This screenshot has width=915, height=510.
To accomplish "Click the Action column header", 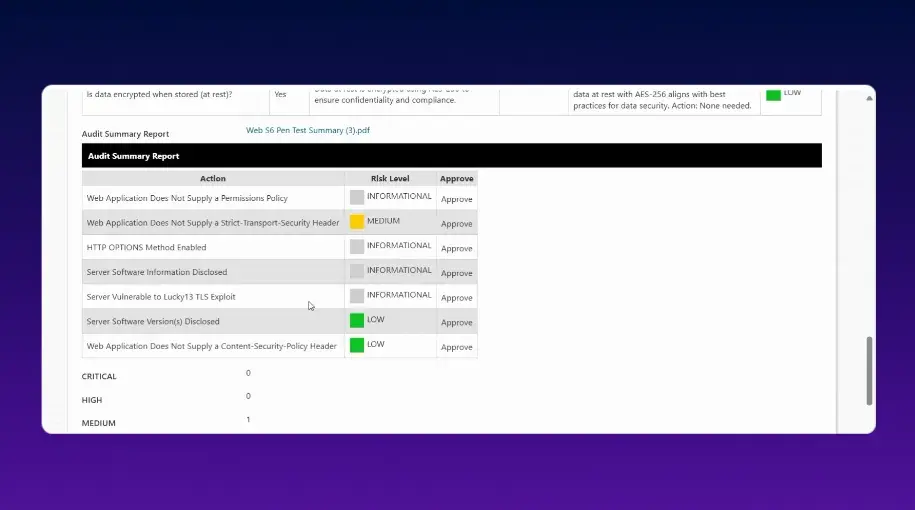I will coord(213,179).
